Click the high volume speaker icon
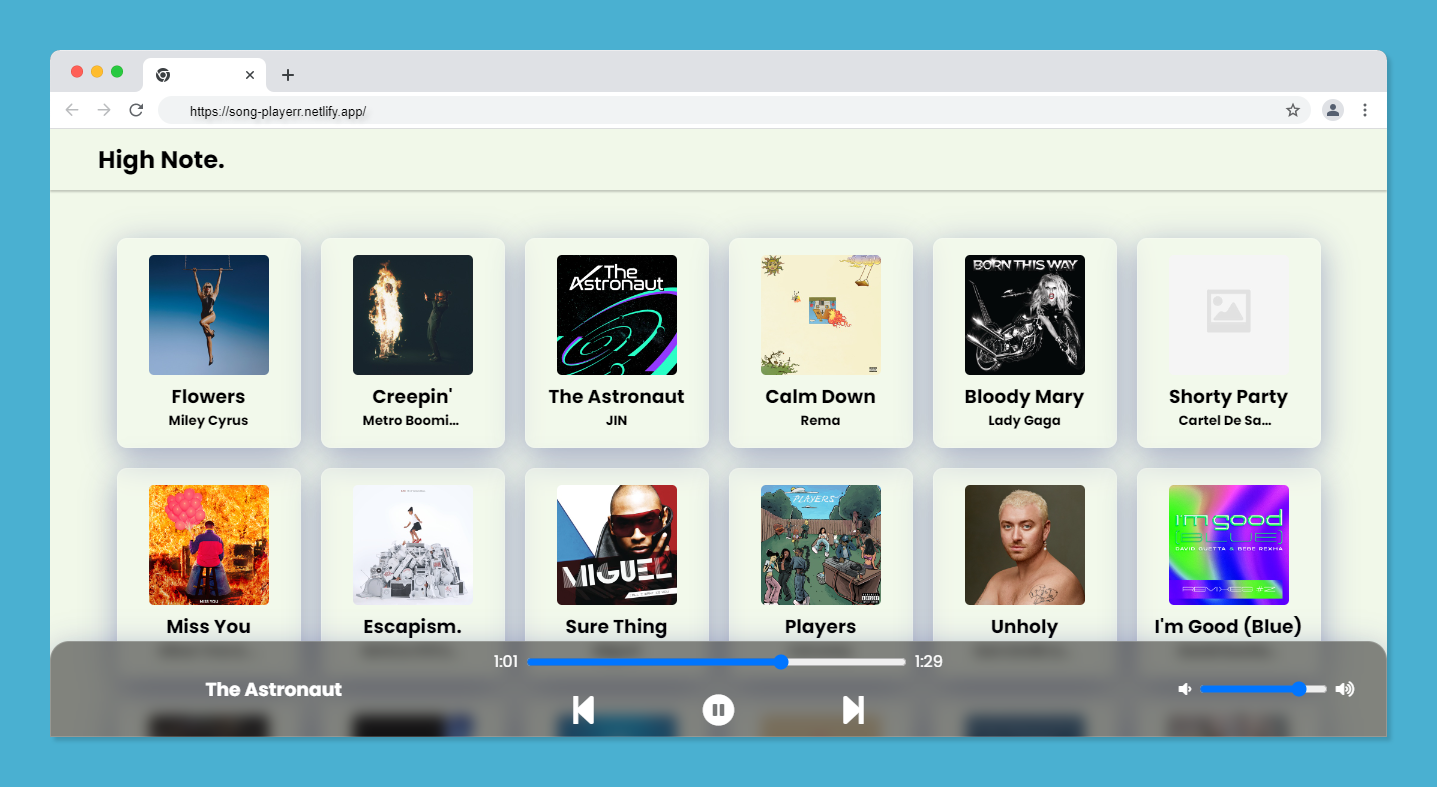Viewport: 1437px width, 787px height. (x=1344, y=689)
